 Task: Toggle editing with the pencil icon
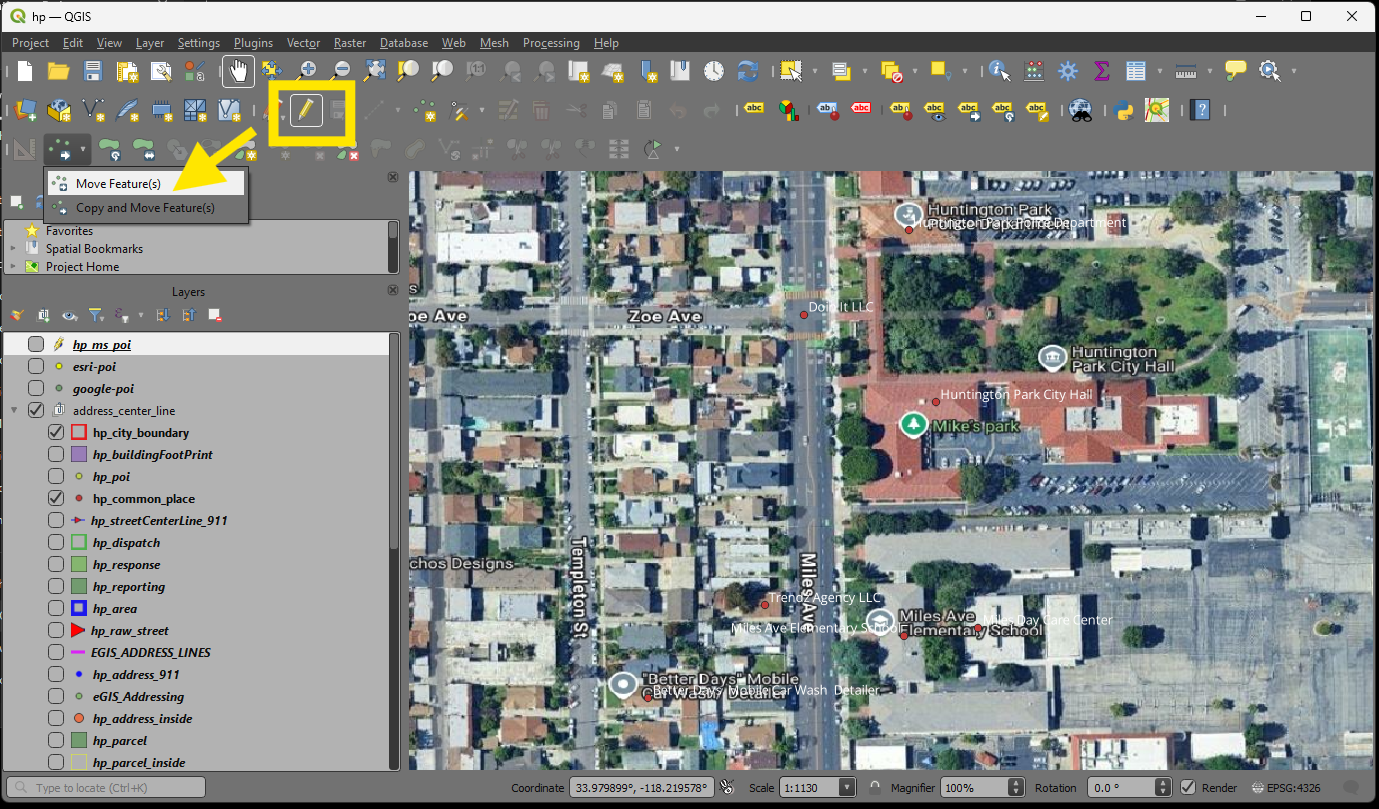coord(306,110)
